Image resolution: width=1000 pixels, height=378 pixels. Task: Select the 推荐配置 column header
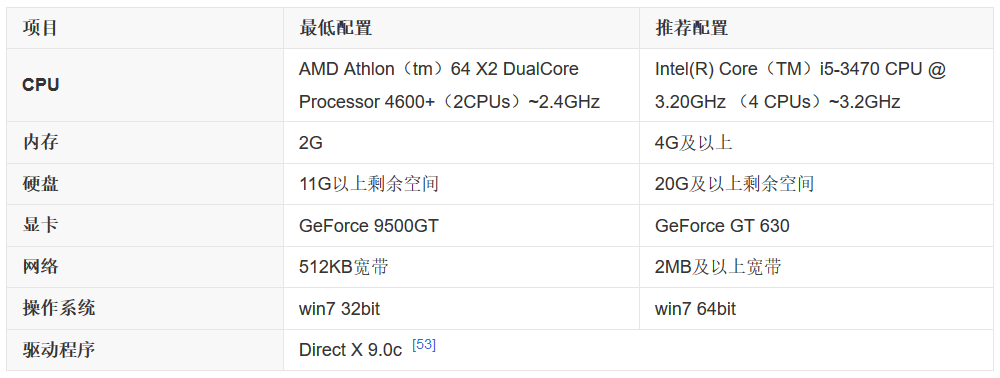(816, 28)
